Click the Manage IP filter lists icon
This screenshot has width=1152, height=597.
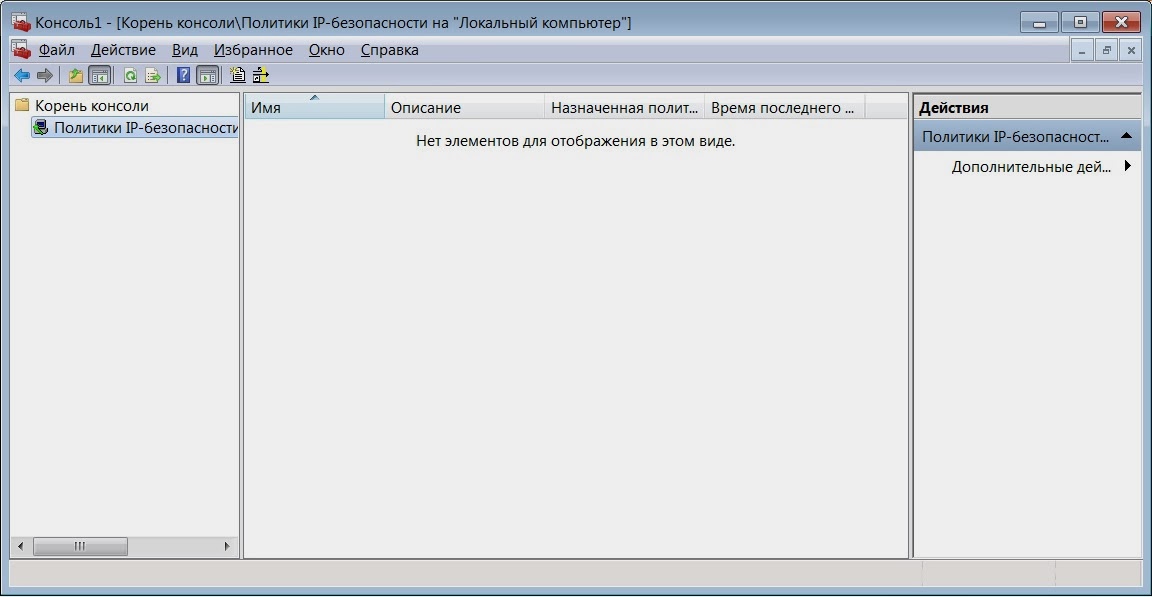tap(261, 75)
